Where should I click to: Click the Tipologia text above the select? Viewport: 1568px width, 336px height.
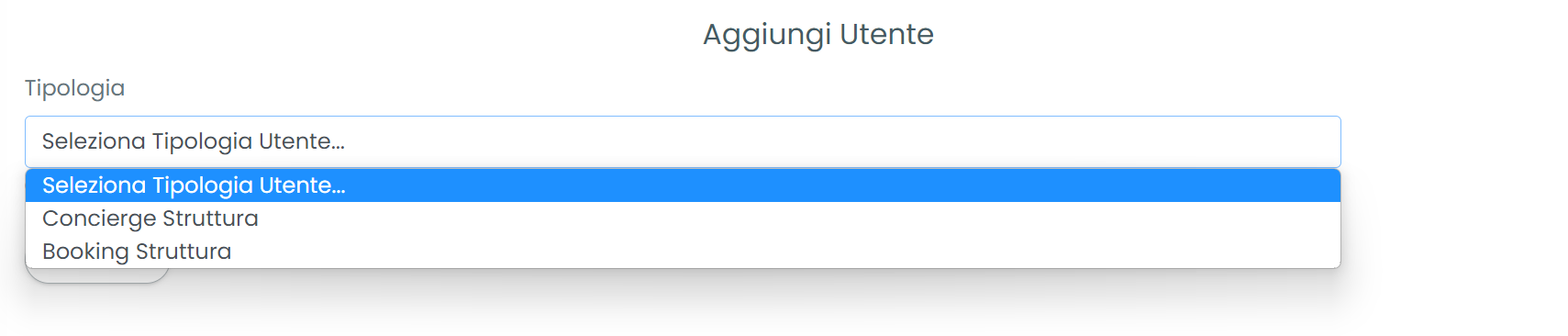click(74, 88)
